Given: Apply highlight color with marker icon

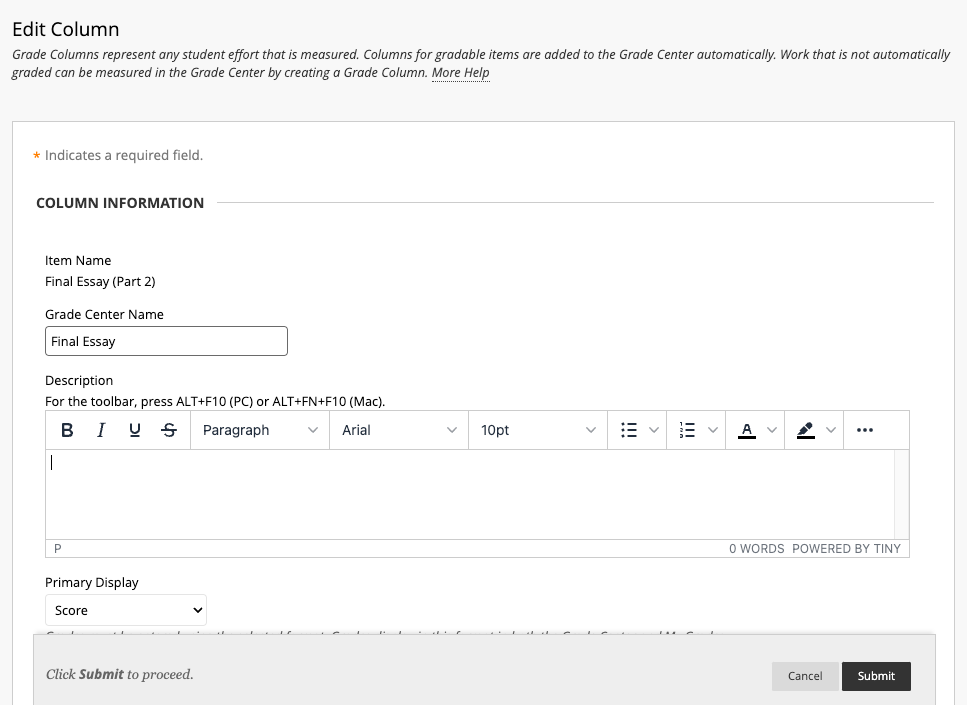Looking at the screenshot, I should tap(805, 430).
